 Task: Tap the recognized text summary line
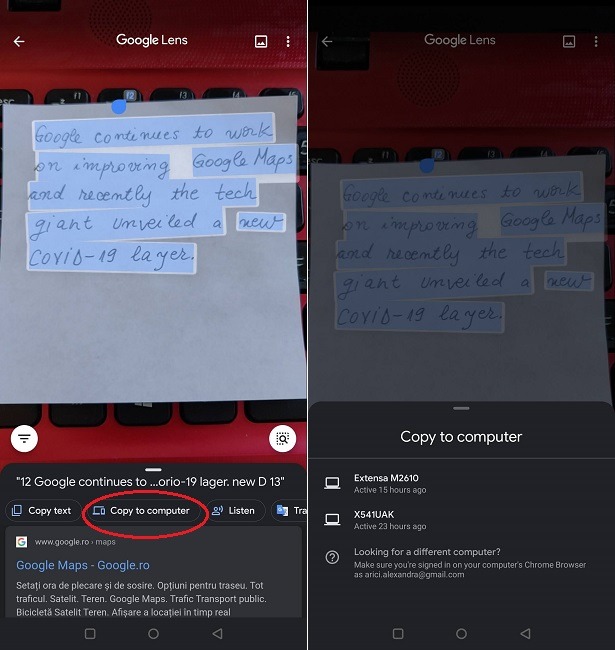point(150,482)
